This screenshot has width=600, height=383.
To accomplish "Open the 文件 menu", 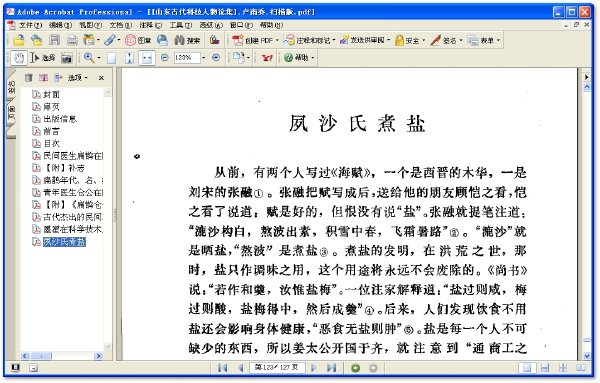I will point(30,25).
